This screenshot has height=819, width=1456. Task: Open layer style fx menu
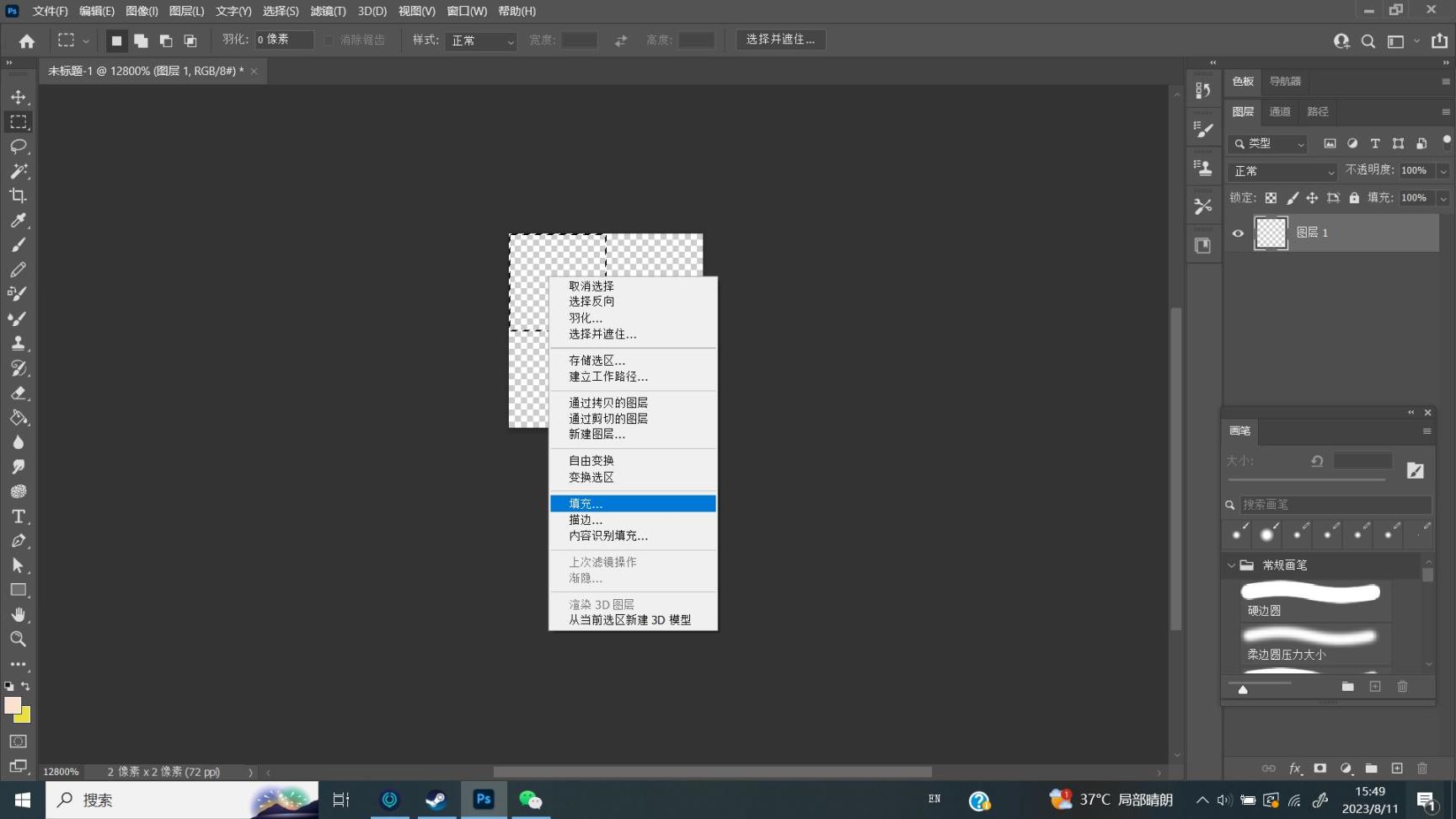pos(1295,768)
